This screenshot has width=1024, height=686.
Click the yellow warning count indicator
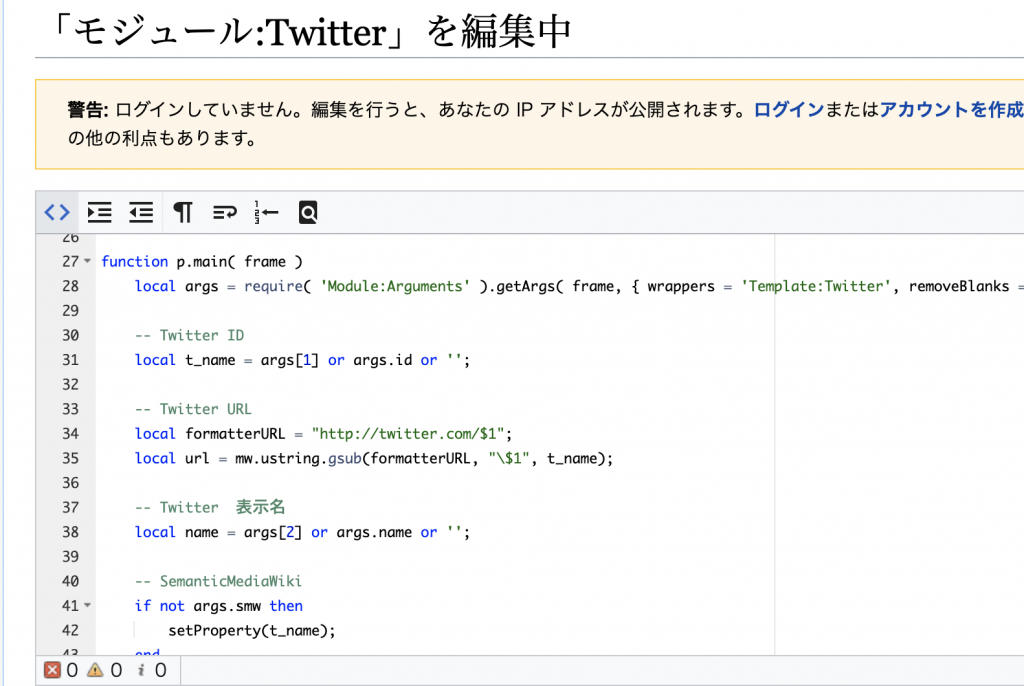coord(101,670)
